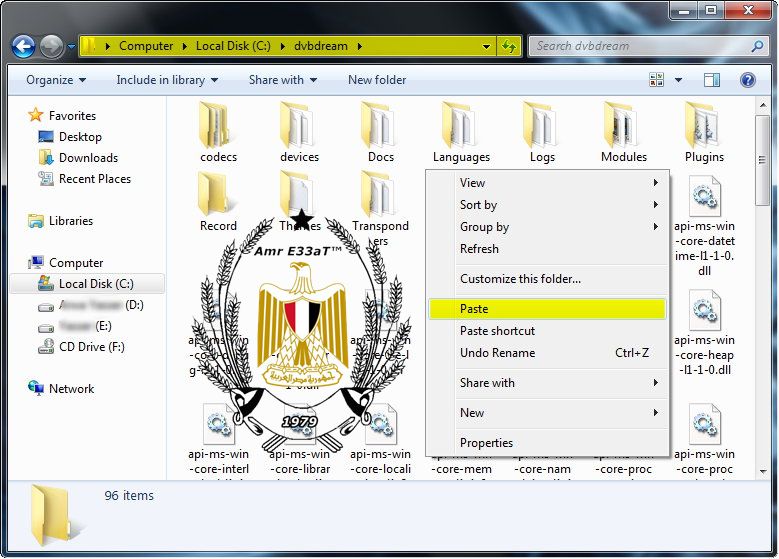Go back with the Back arrow button
779x559 pixels.
coord(23,47)
